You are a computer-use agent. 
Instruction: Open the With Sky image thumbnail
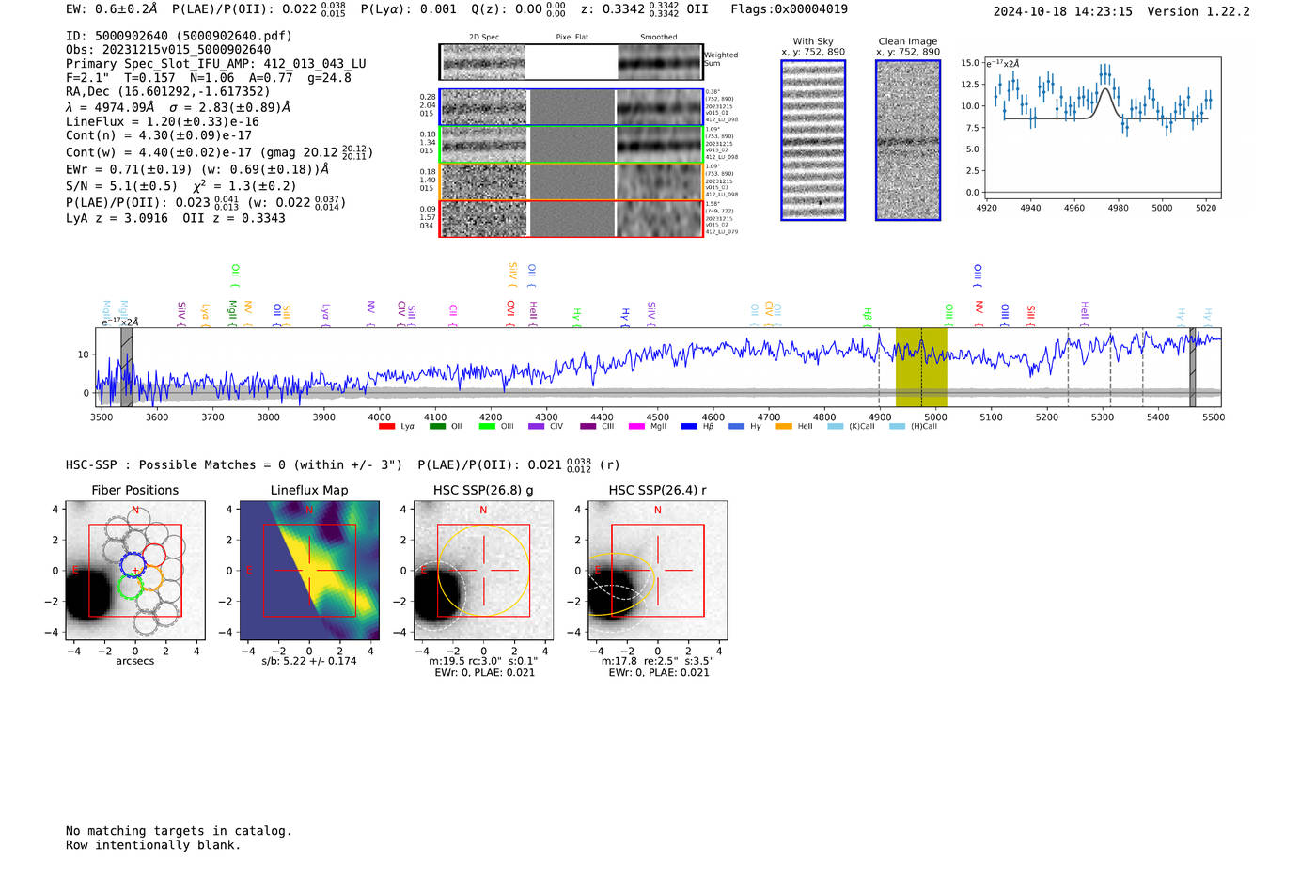813,140
